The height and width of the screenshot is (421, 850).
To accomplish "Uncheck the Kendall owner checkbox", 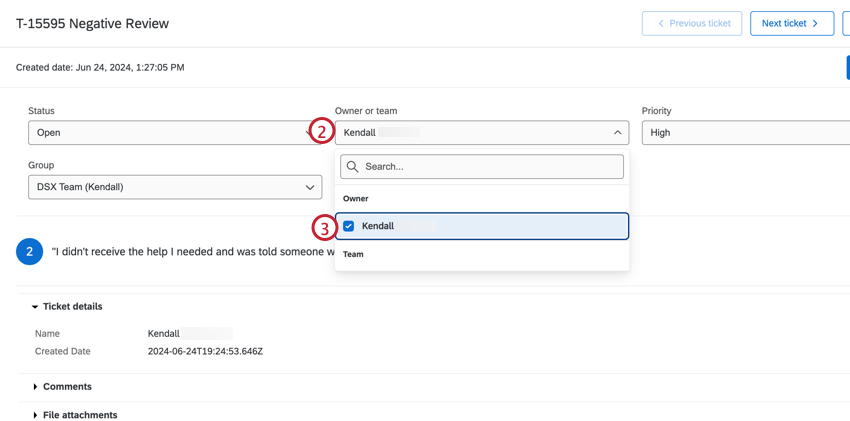I will [348, 226].
